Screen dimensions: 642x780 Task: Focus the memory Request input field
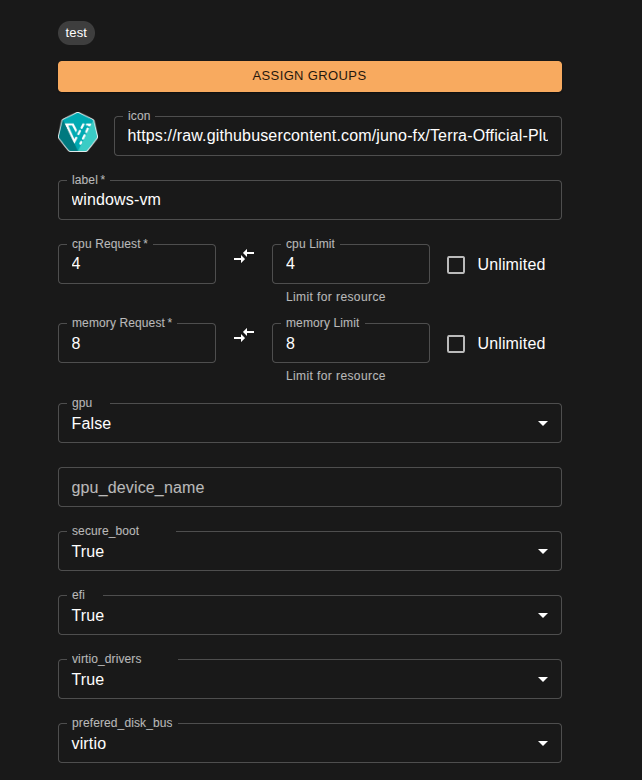[x=137, y=344]
